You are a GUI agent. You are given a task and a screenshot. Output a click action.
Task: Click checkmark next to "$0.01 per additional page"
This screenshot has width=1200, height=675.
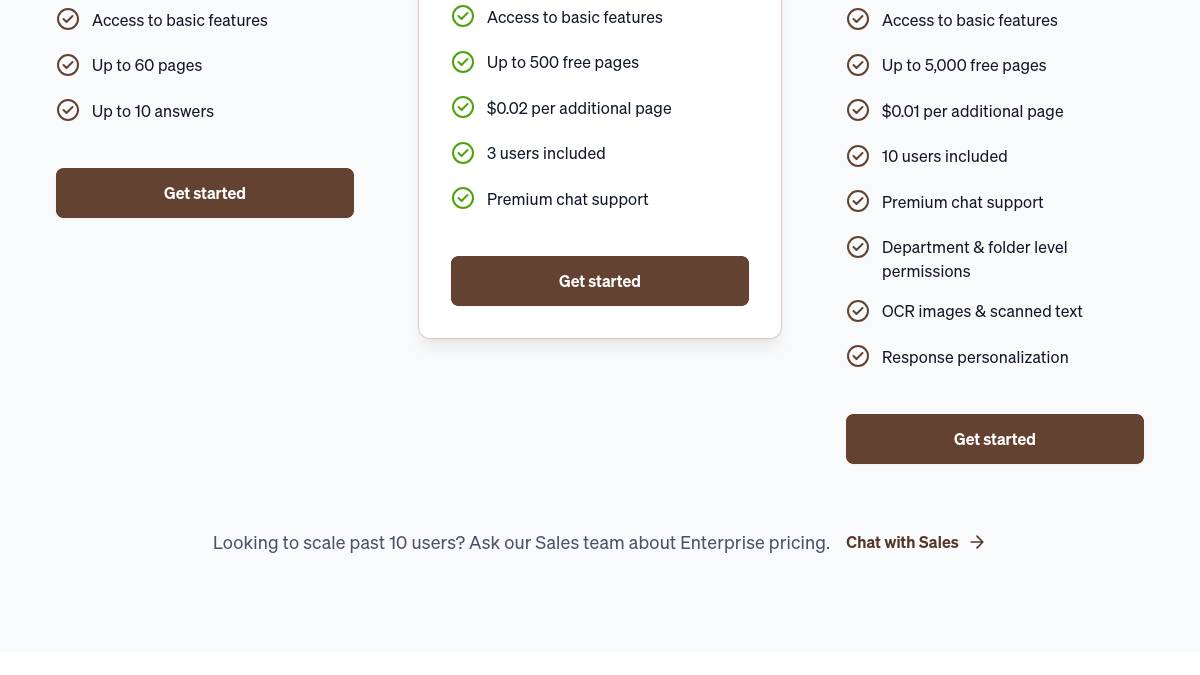[x=858, y=110]
